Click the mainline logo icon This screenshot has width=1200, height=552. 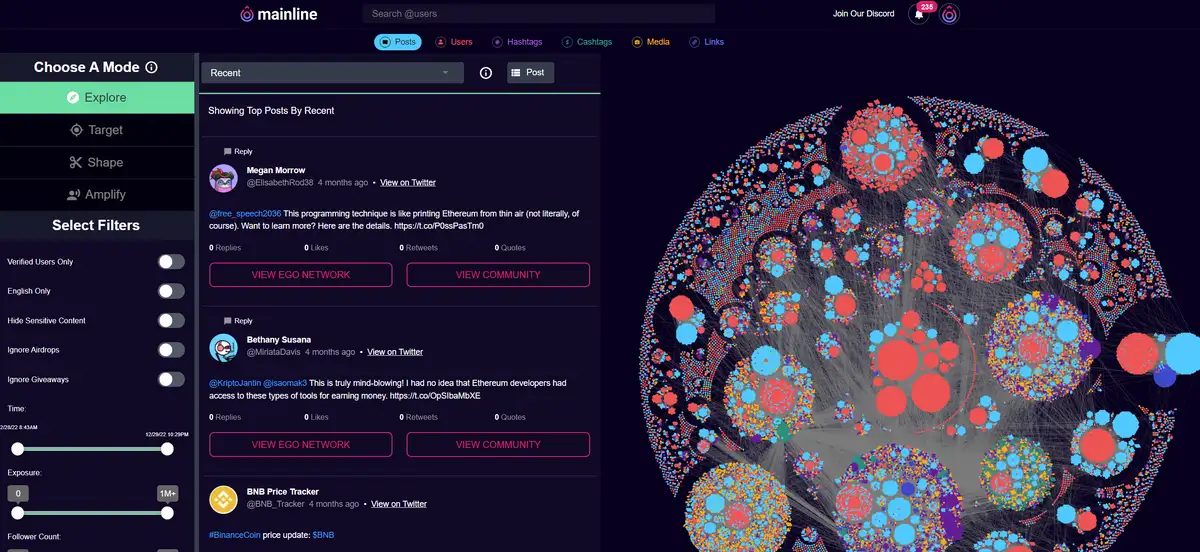pos(247,14)
